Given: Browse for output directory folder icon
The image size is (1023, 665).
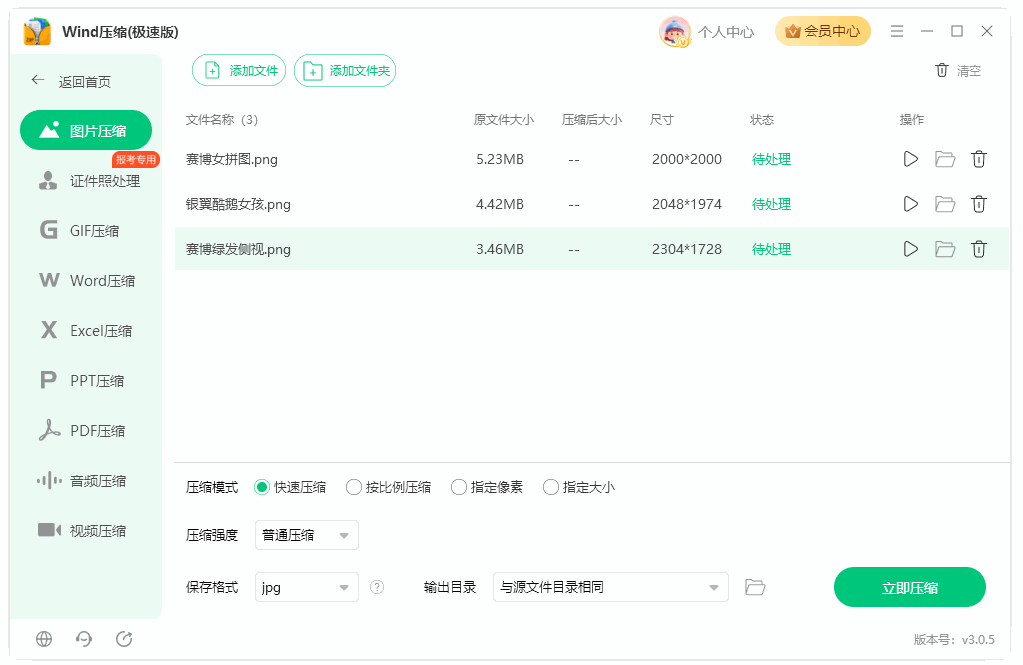Looking at the screenshot, I should [755, 587].
